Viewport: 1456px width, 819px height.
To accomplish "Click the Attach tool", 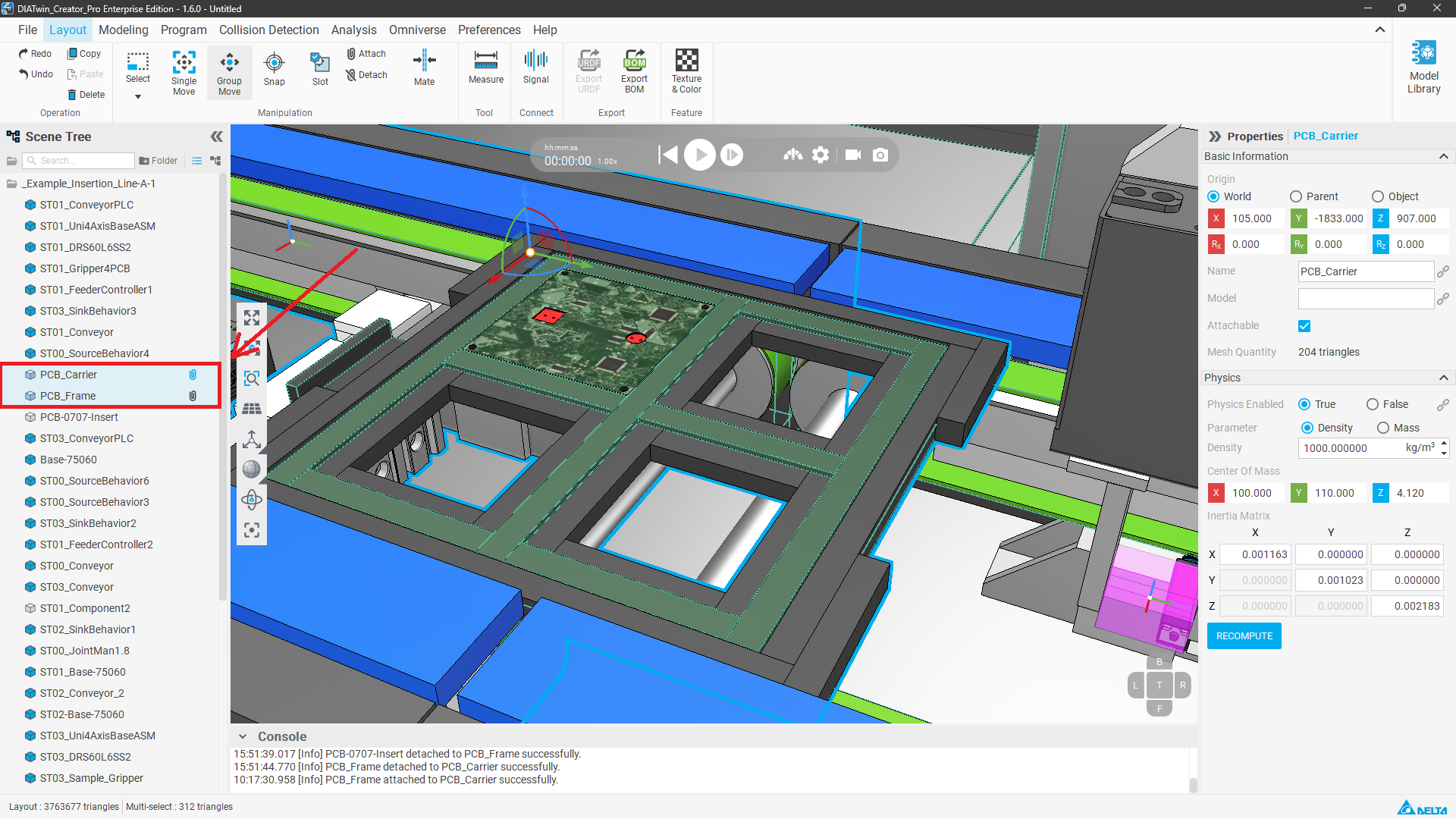I will [x=366, y=54].
